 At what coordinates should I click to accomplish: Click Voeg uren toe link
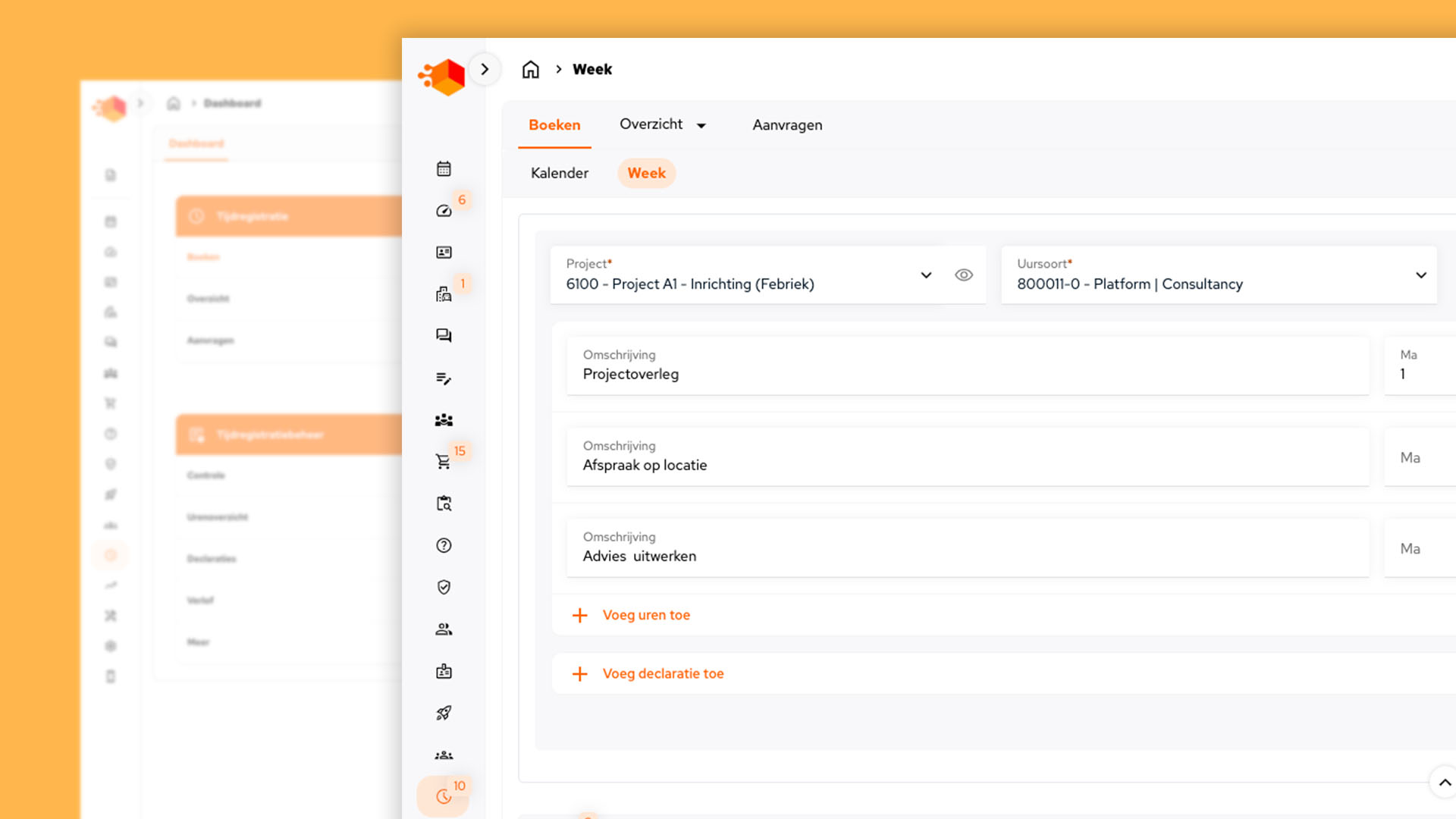pos(645,615)
